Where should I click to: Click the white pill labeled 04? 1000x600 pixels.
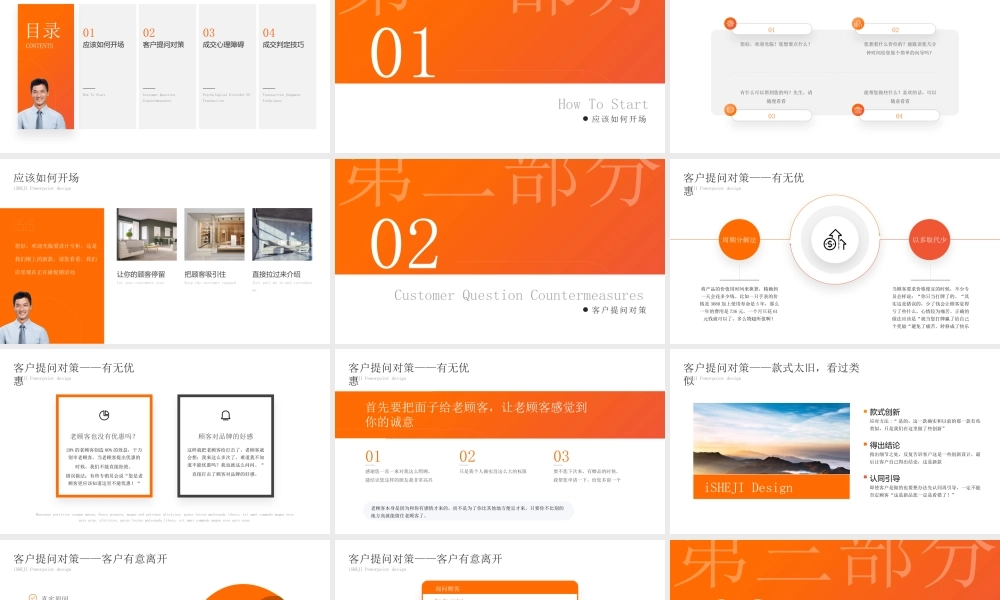(x=899, y=115)
